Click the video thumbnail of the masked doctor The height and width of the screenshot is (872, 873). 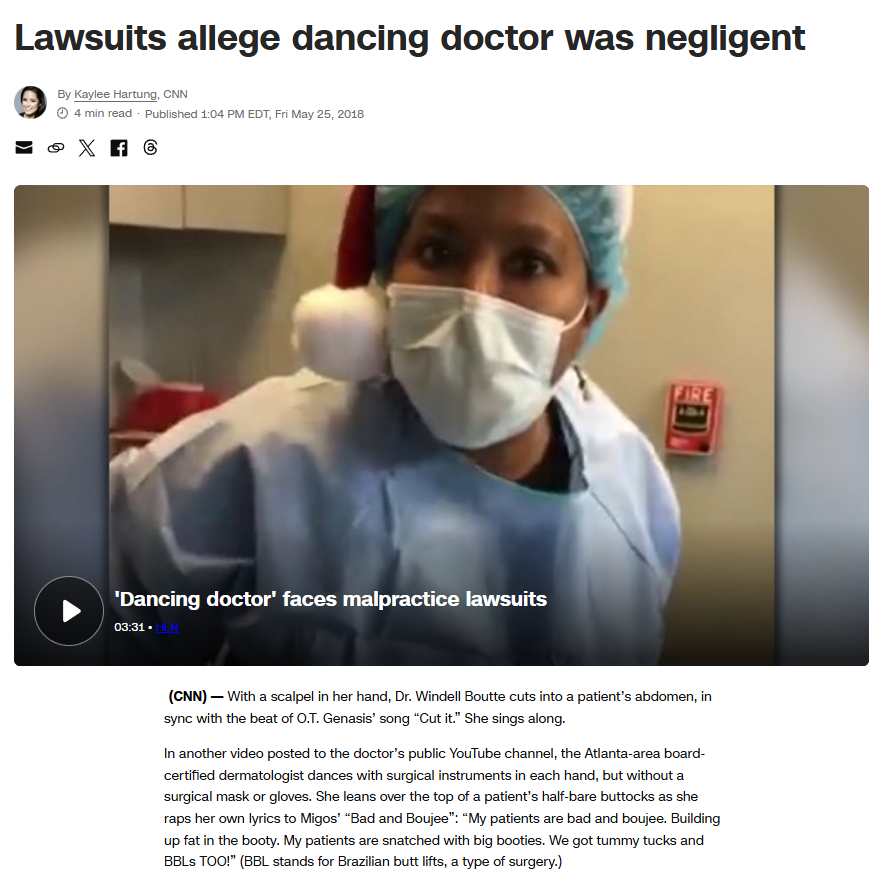click(x=441, y=390)
